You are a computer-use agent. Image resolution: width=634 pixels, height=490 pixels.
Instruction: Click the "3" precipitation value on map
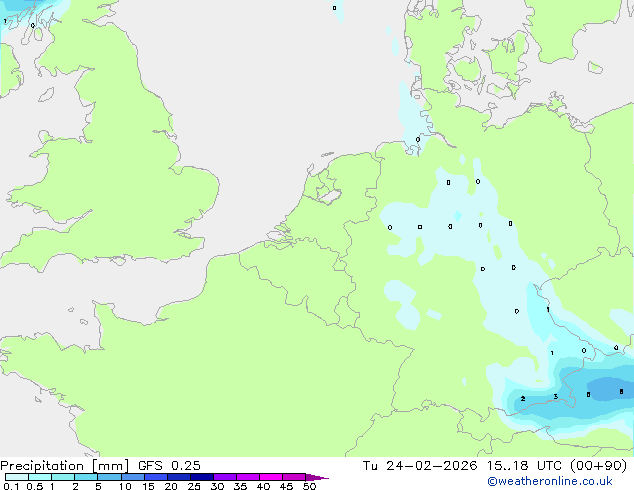(x=556, y=397)
